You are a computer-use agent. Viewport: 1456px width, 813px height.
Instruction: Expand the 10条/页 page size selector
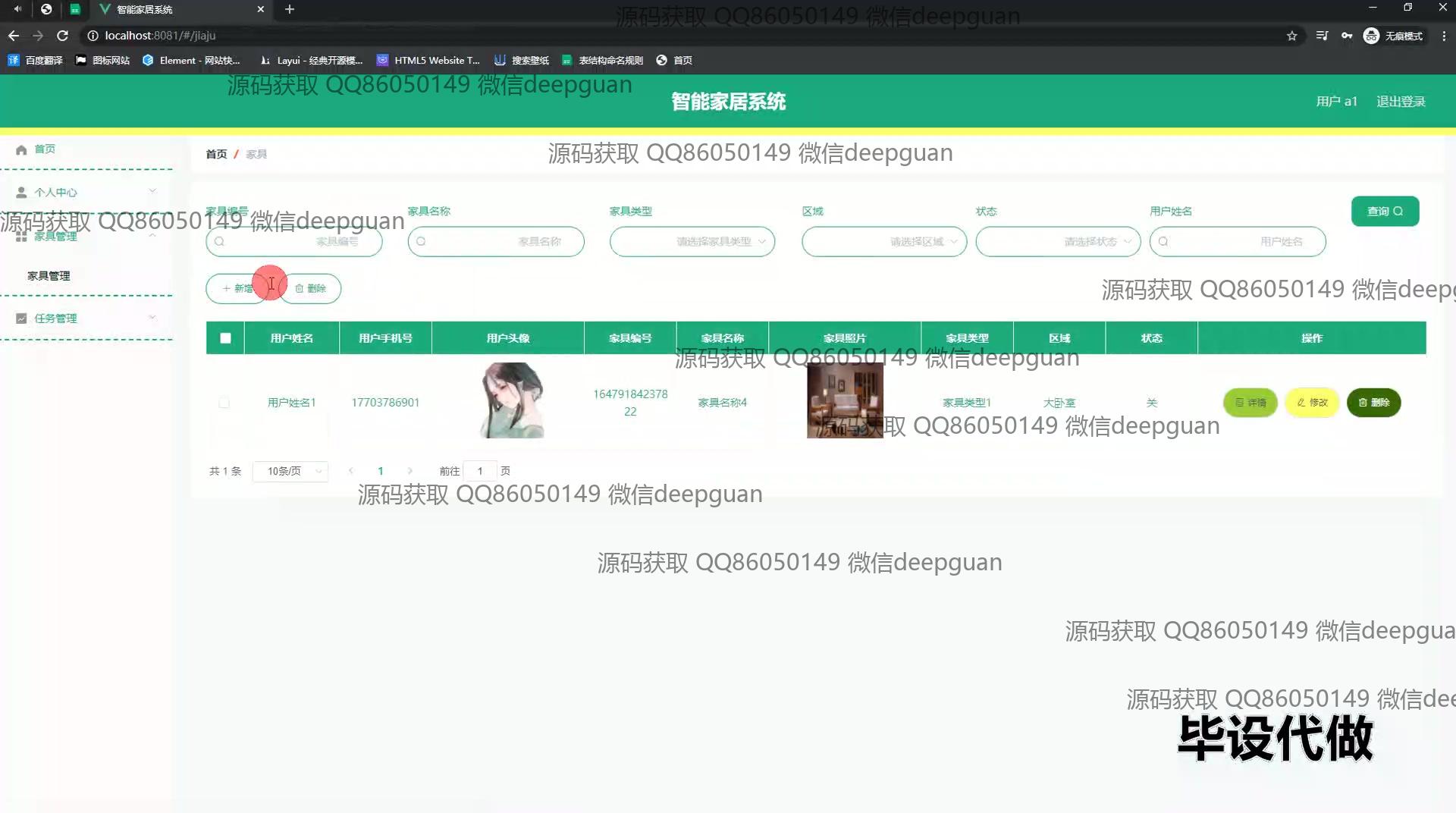pos(290,471)
